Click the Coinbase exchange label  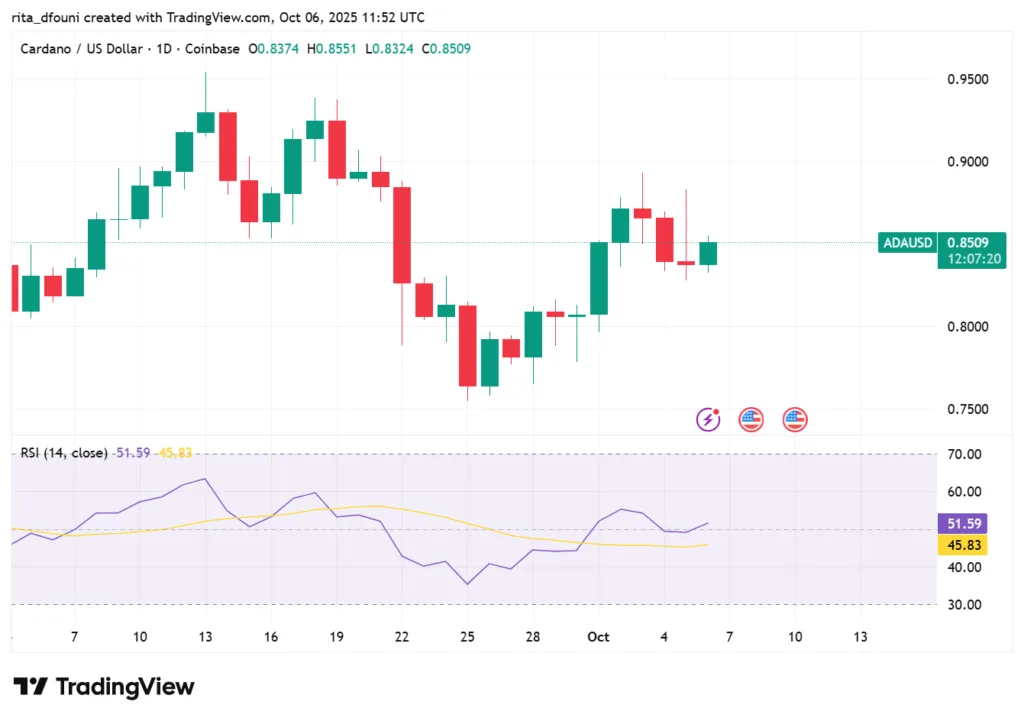pos(211,48)
